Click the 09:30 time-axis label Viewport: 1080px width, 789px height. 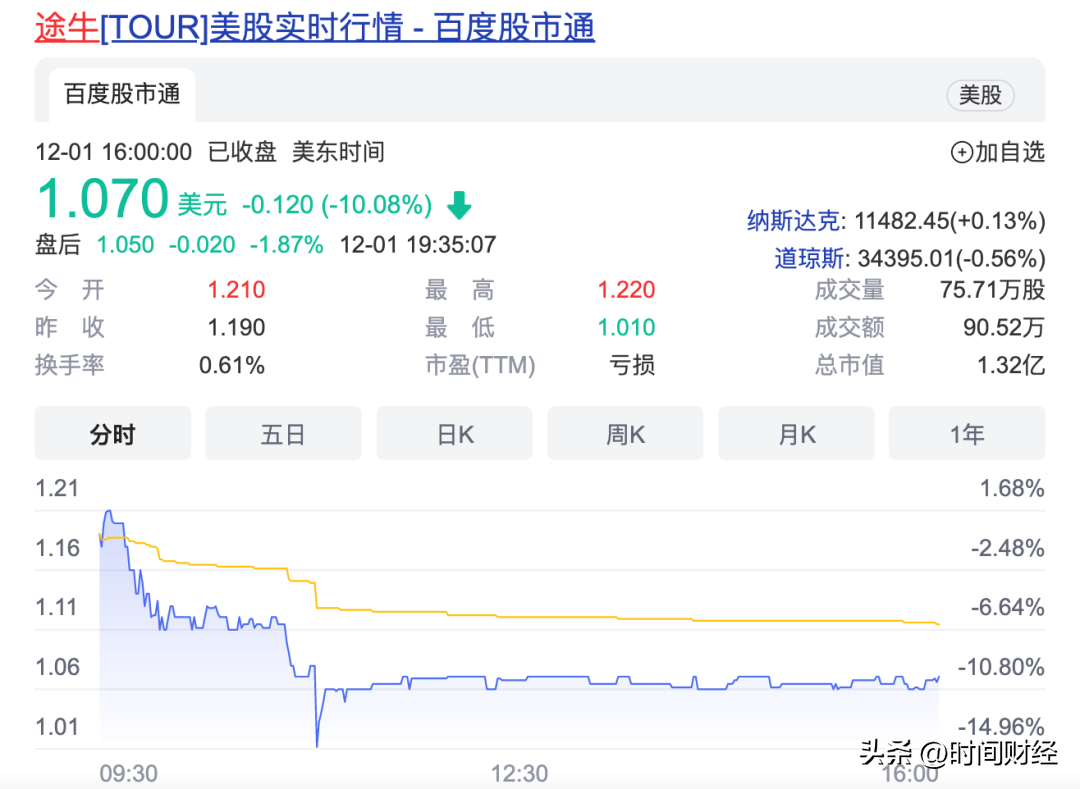click(x=129, y=773)
